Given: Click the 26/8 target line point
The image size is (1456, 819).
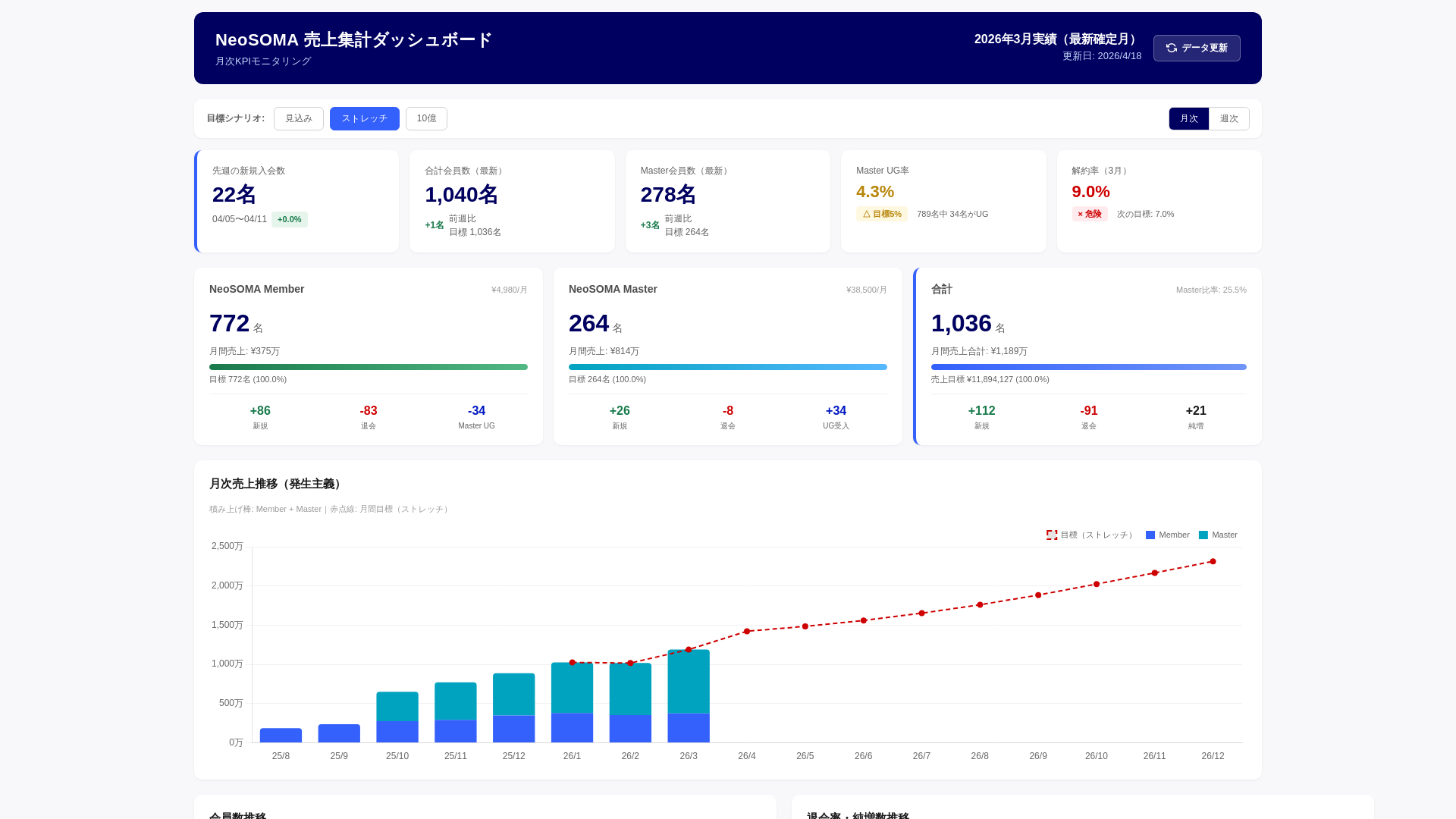Looking at the screenshot, I should click(x=980, y=605).
